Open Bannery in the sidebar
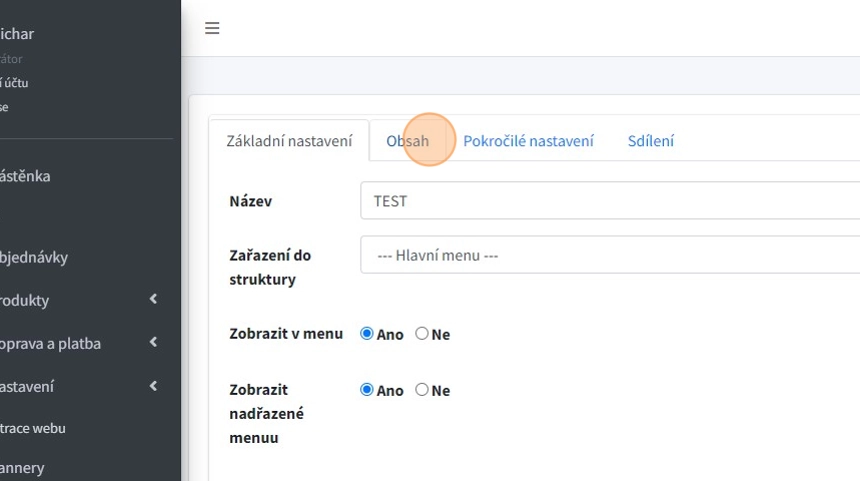860x481 pixels. pos(22,467)
